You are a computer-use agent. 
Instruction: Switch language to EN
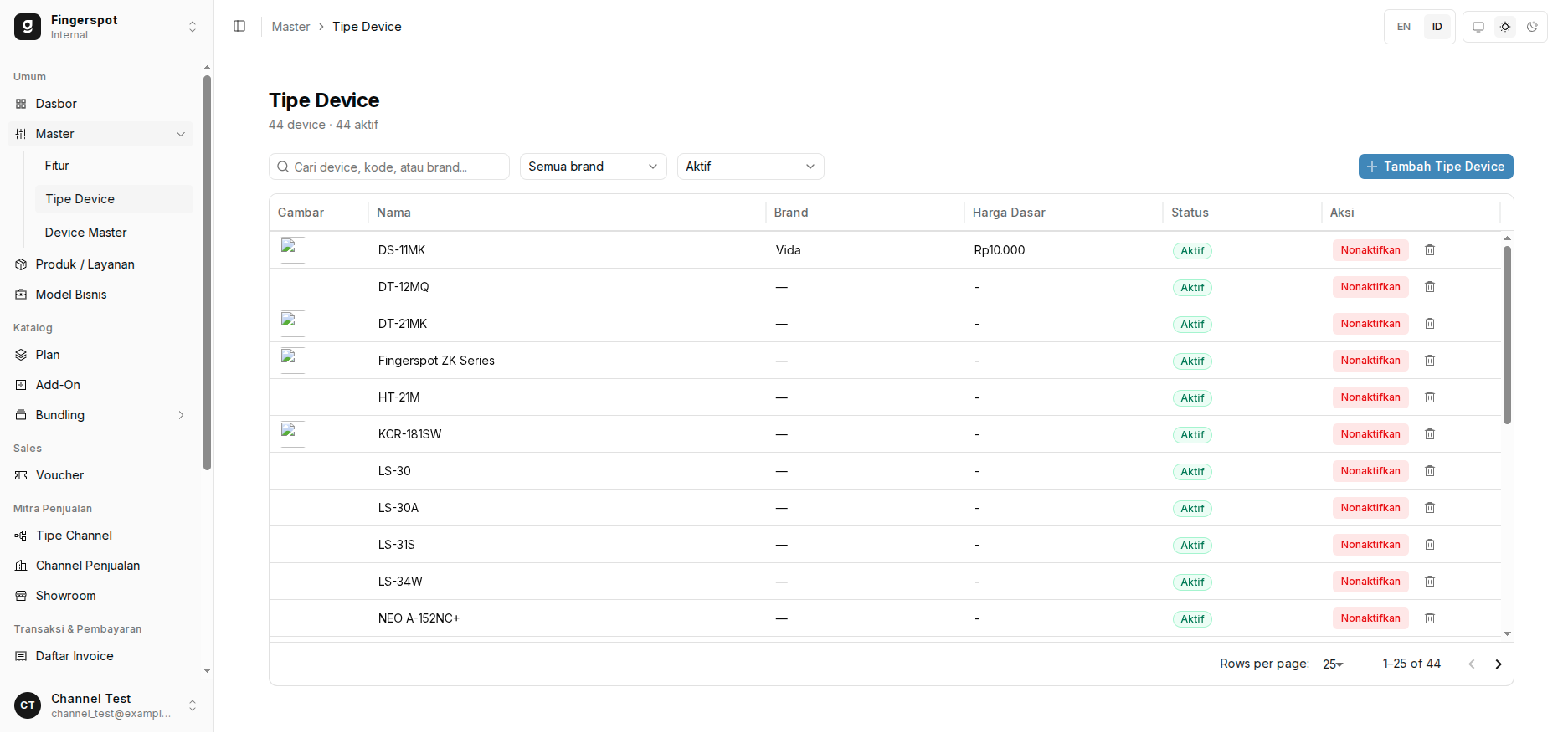point(1404,27)
